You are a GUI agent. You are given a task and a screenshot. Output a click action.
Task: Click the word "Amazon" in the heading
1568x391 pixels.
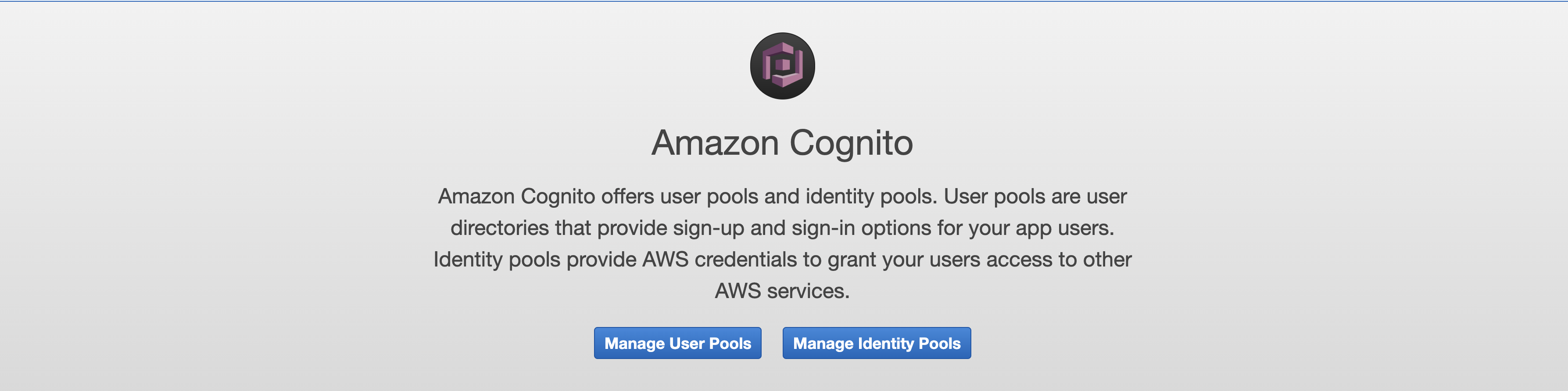click(x=715, y=143)
